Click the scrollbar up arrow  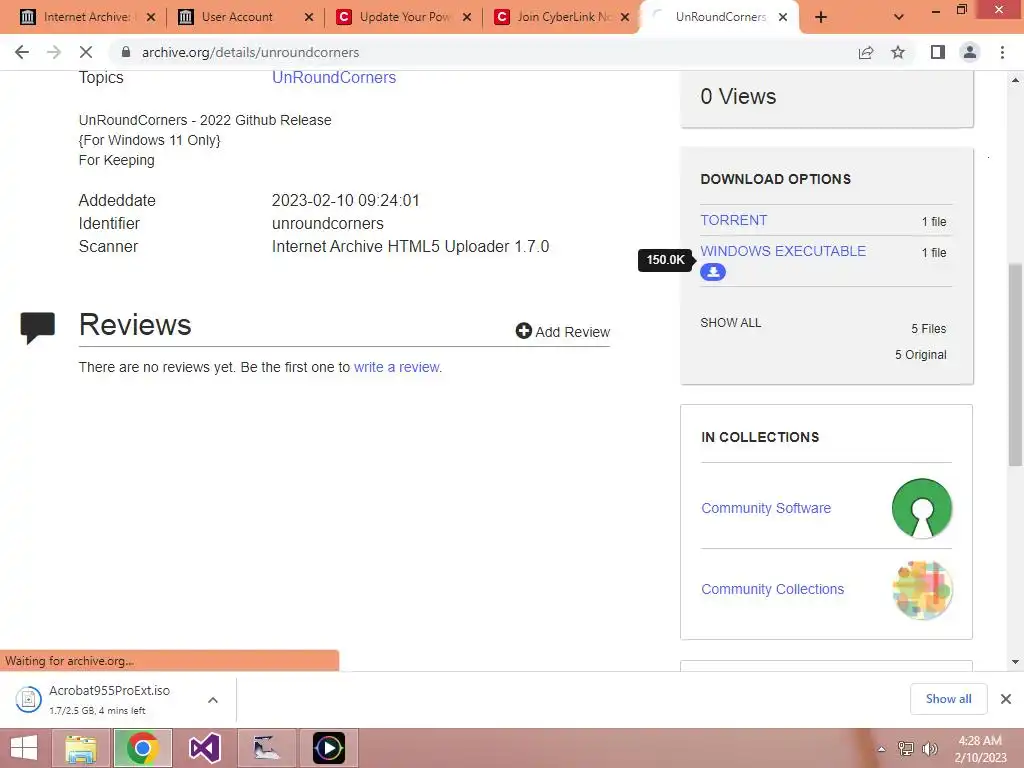pos(1015,80)
